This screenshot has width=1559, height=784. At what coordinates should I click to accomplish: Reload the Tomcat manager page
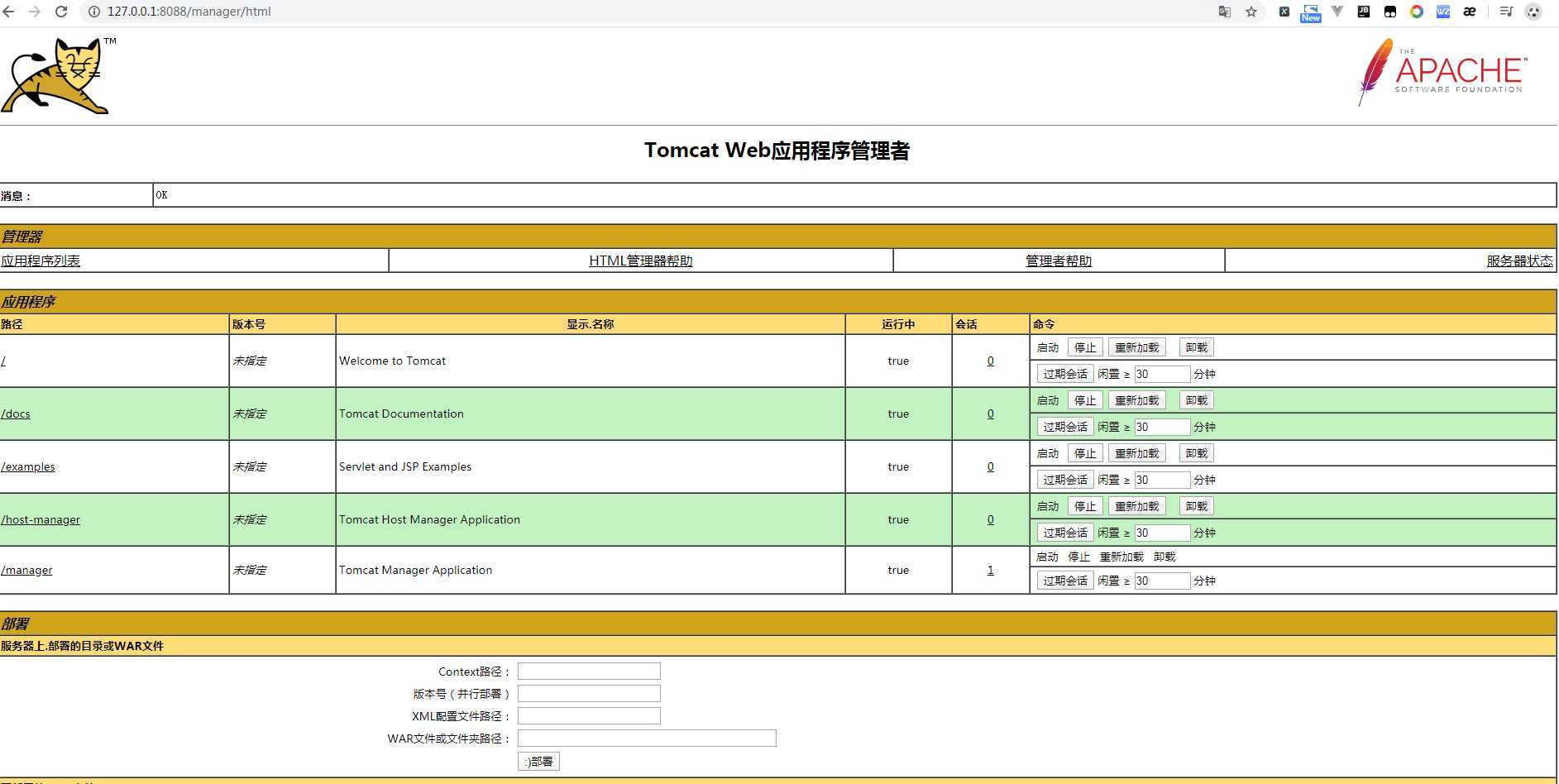click(x=61, y=12)
